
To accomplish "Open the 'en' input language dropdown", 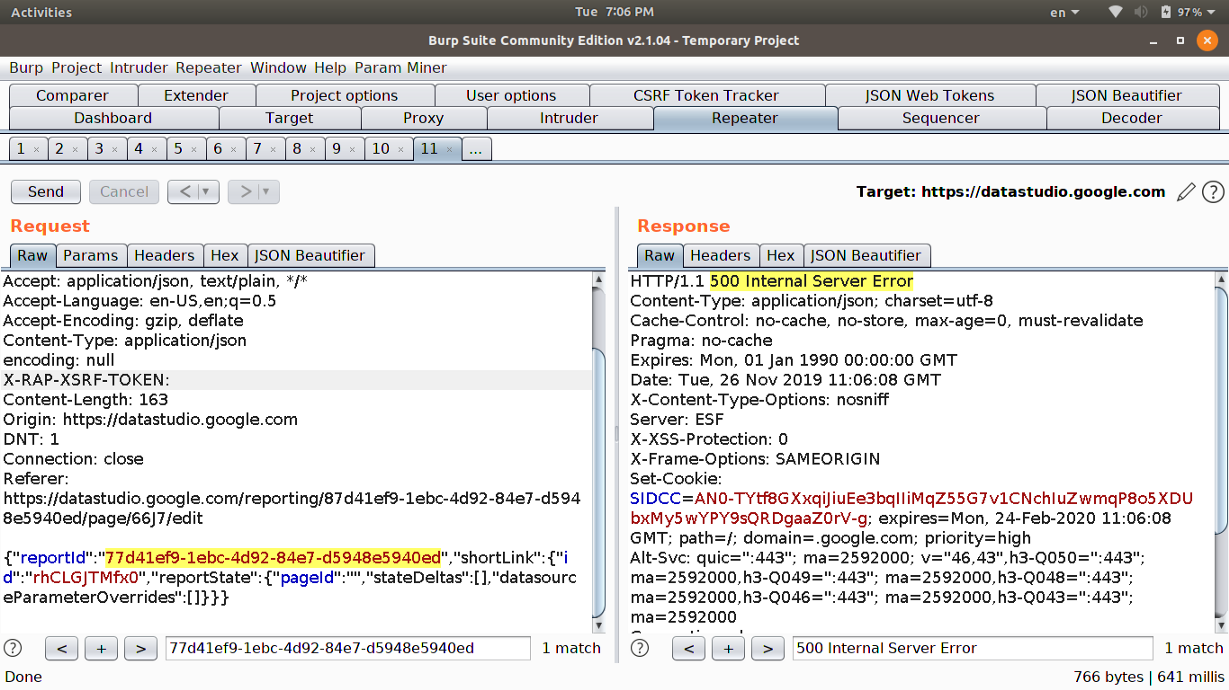I will (x=1065, y=12).
